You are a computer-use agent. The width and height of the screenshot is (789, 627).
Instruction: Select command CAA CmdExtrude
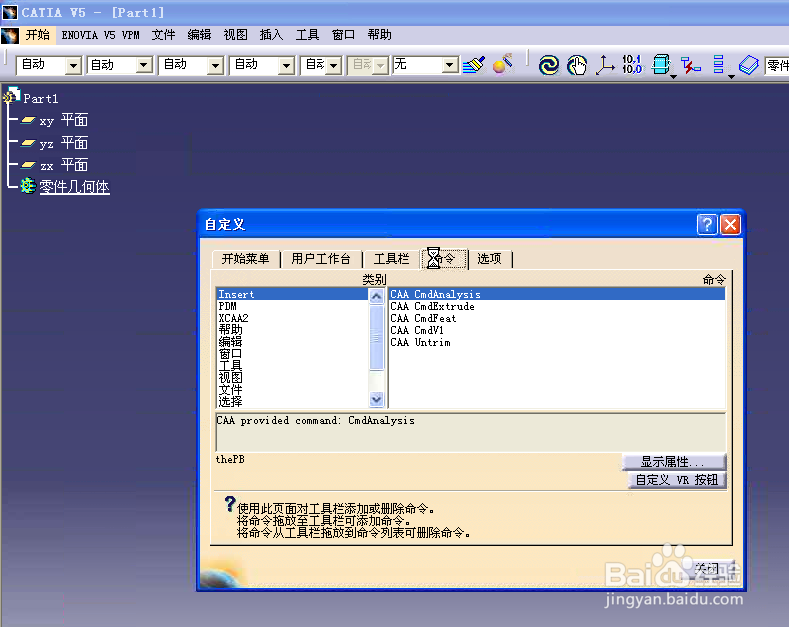point(557,306)
